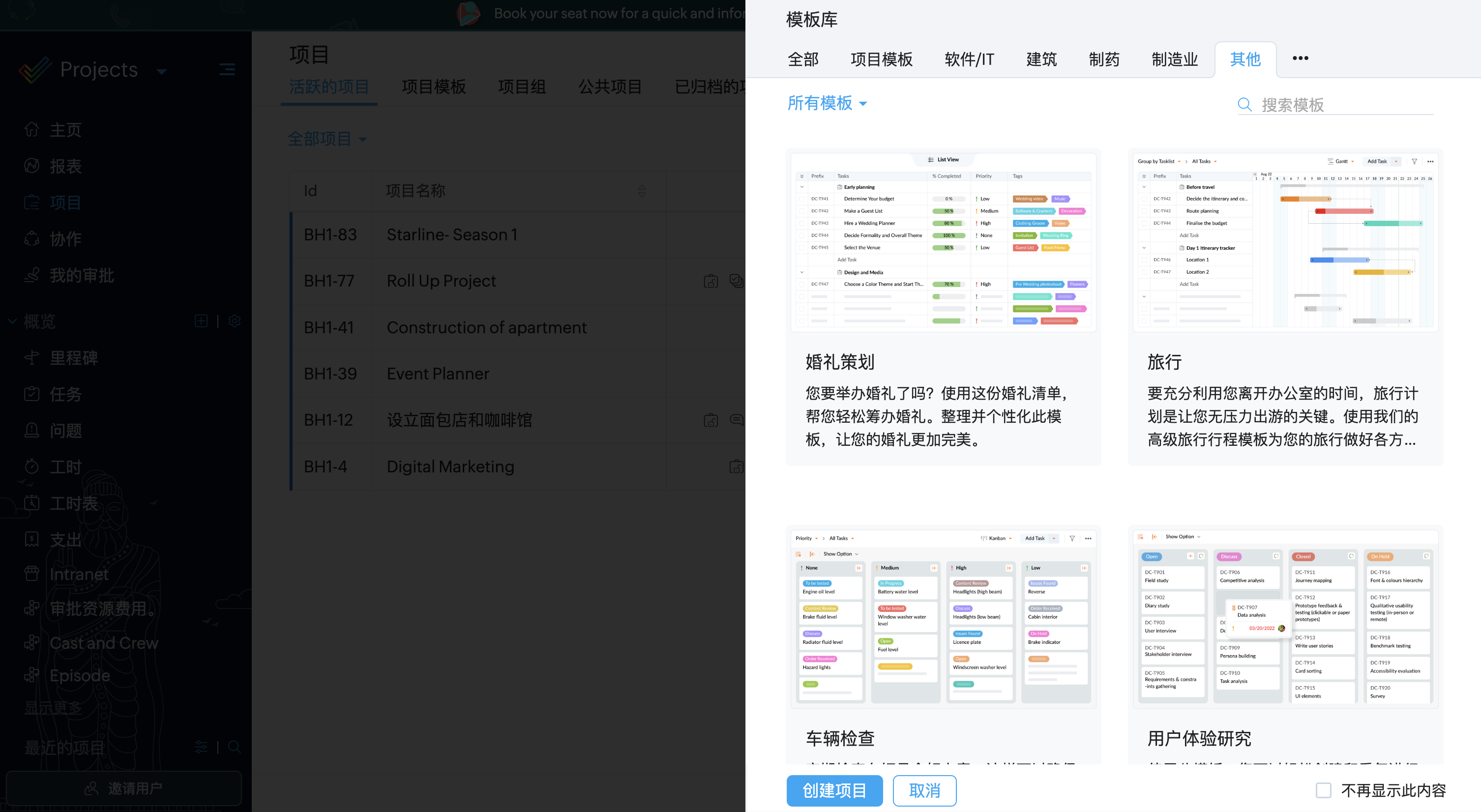Open the Projects app switcher dropdown arrow
This screenshot has height=812, width=1481.
click(162, 71)
